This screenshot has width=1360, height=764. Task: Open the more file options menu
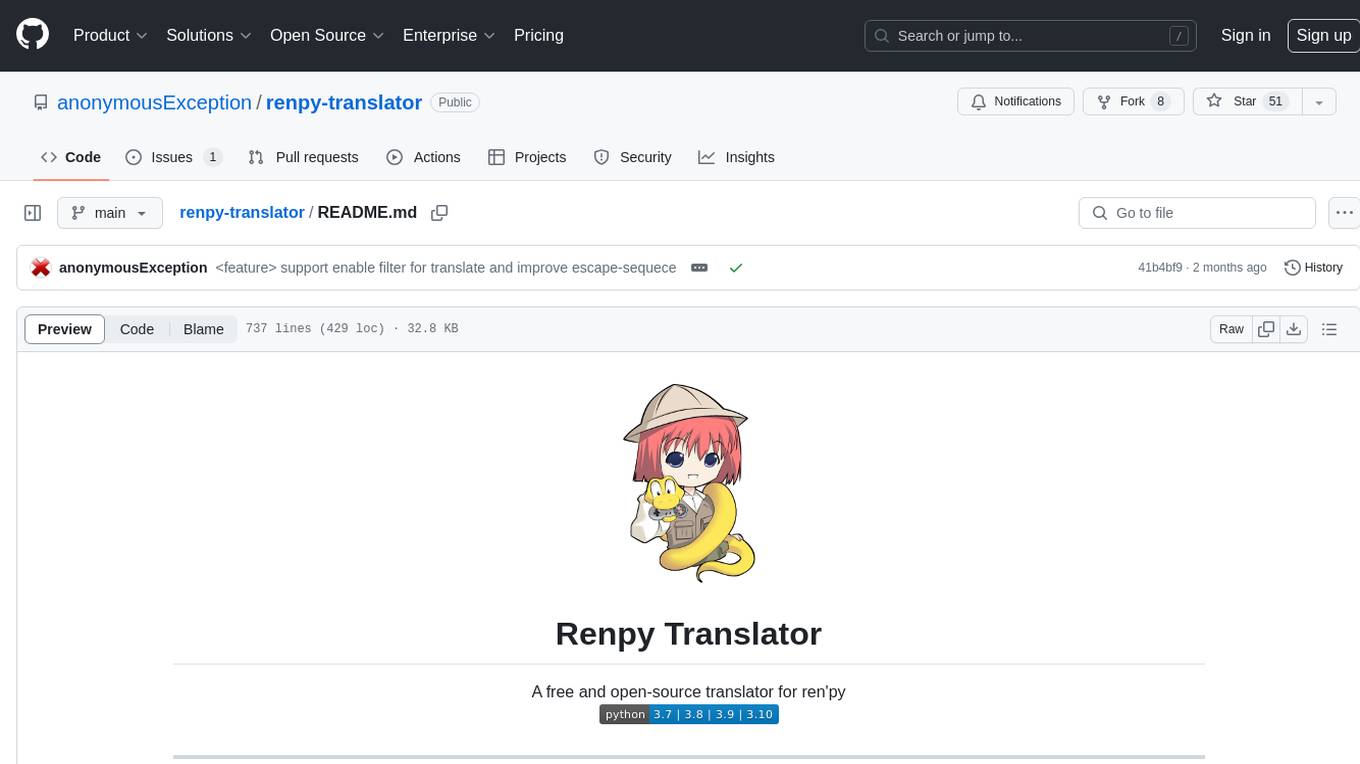[1345, 213]
